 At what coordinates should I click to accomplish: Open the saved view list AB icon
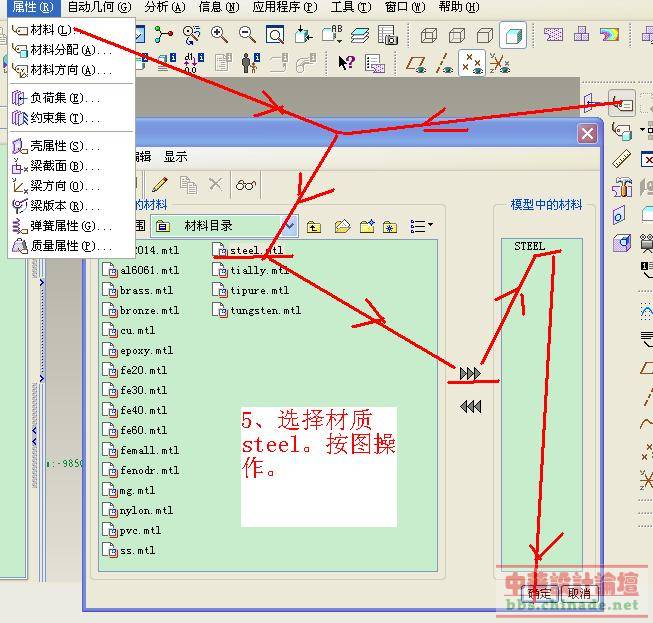pos(332,35)
